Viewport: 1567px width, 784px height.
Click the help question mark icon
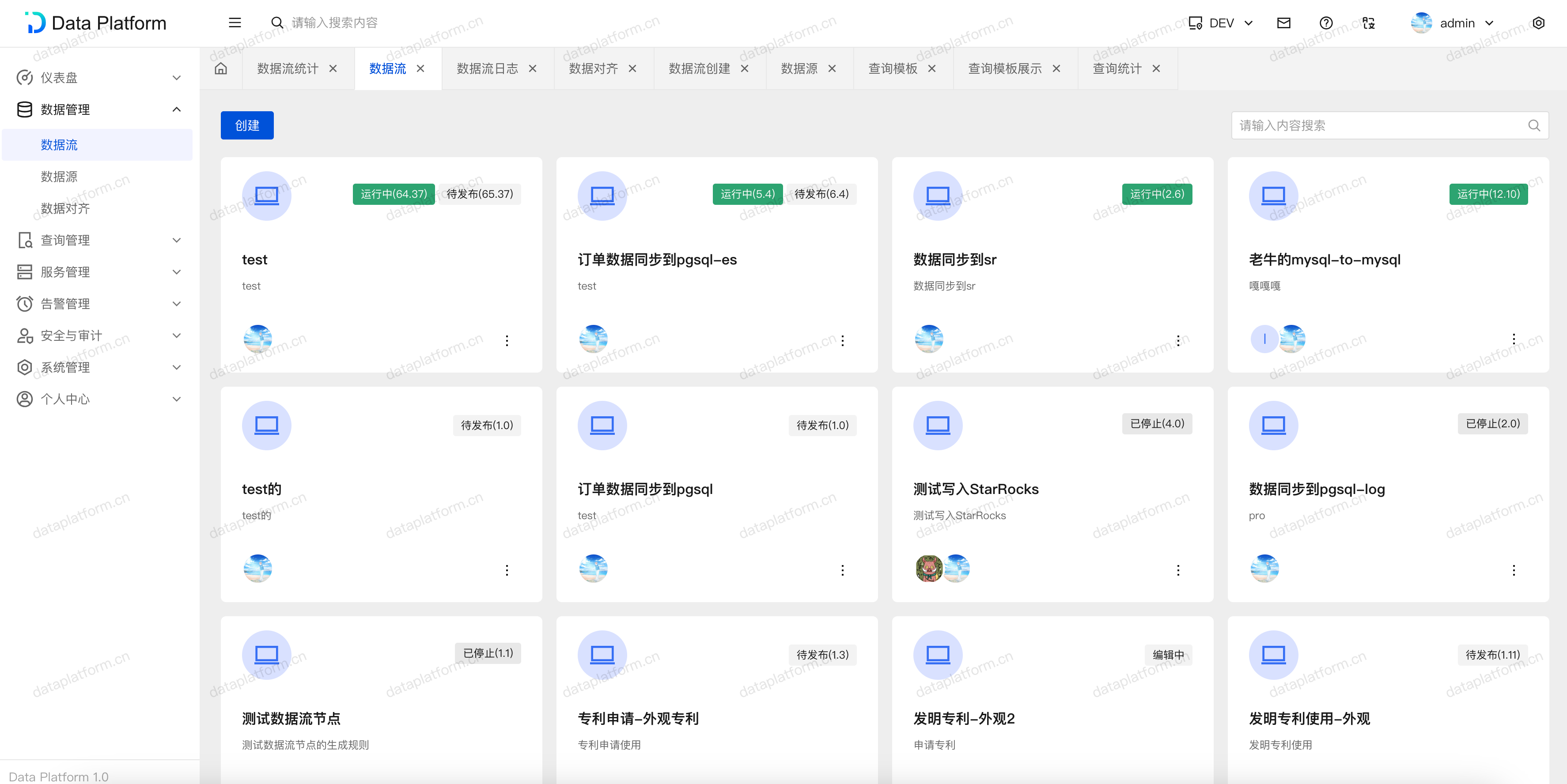point(1326,23)
